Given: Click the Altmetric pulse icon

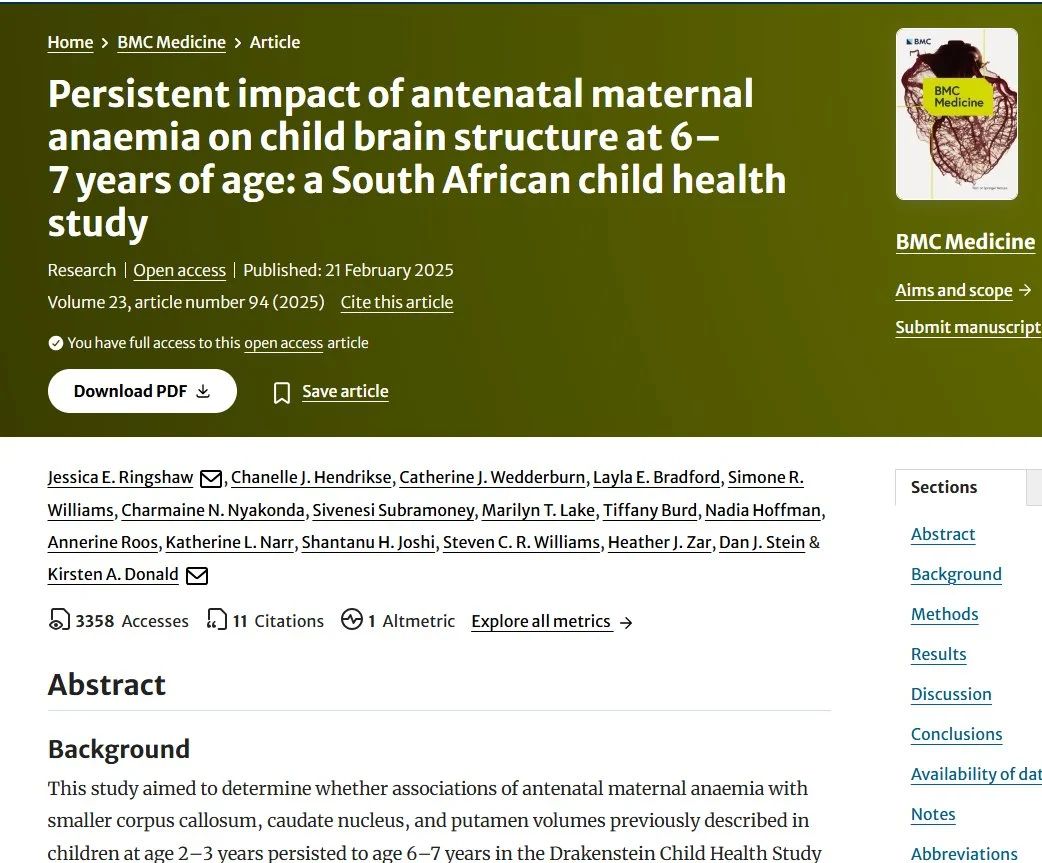Looking at the screenshot, I should [352, 619].
